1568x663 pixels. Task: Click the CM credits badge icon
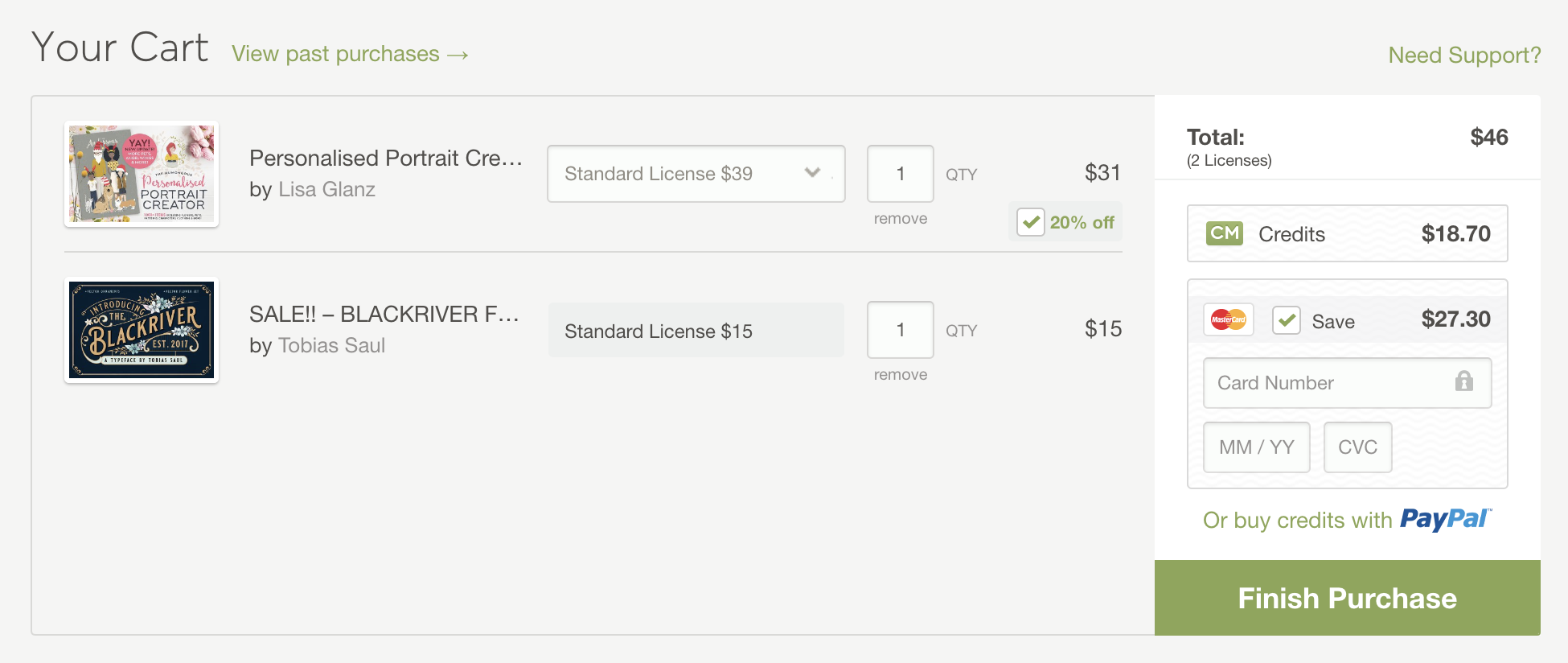tap(1224, 233)
